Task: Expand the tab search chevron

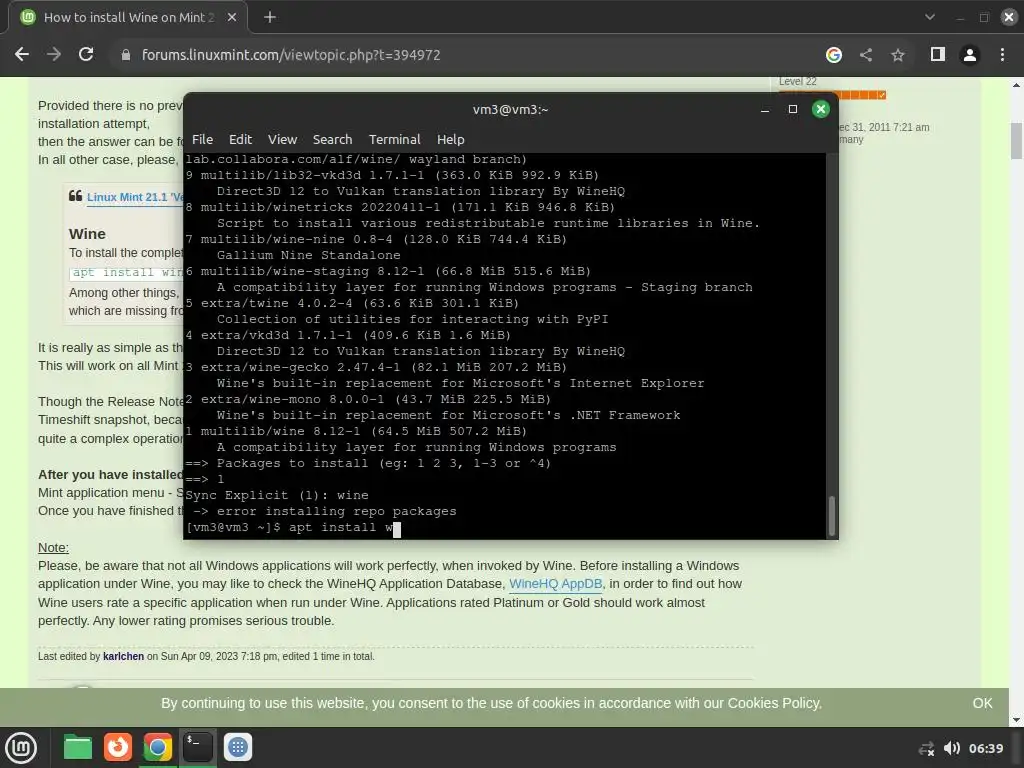Action: (930, 18)
